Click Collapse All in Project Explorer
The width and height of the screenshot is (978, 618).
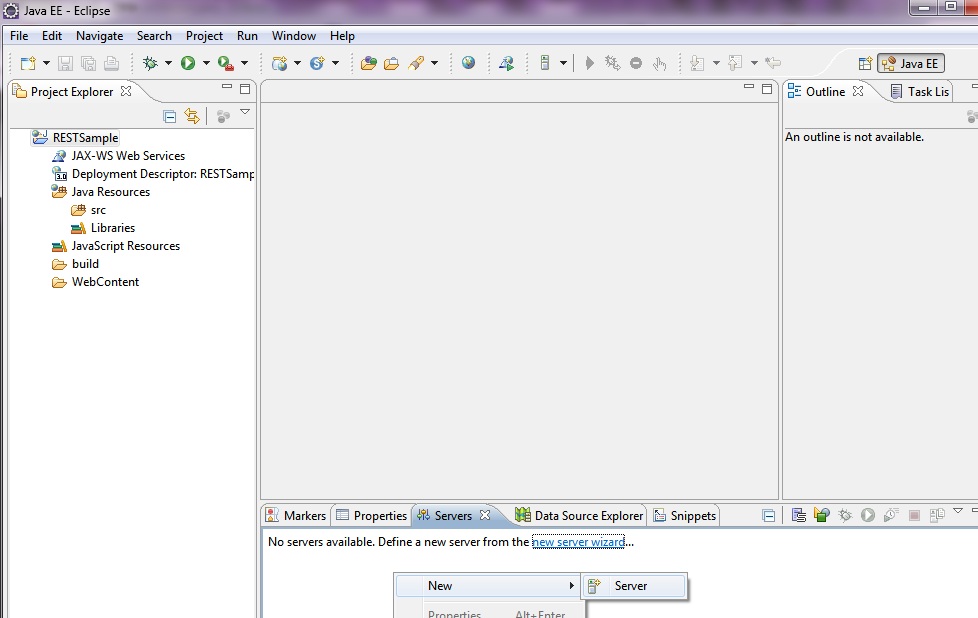(x=169, y=116)
